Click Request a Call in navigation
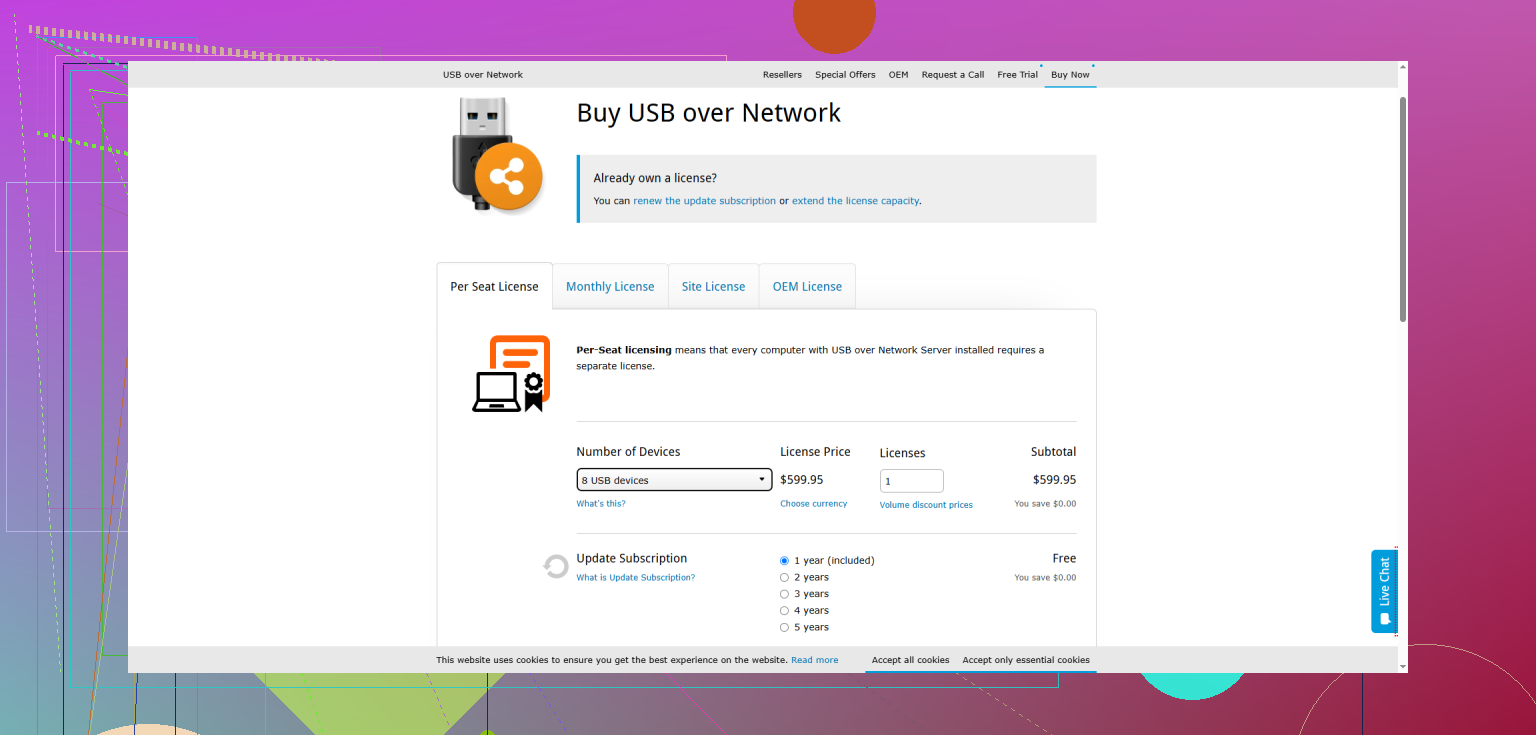1536x735 pixels. tap(952, 75)
